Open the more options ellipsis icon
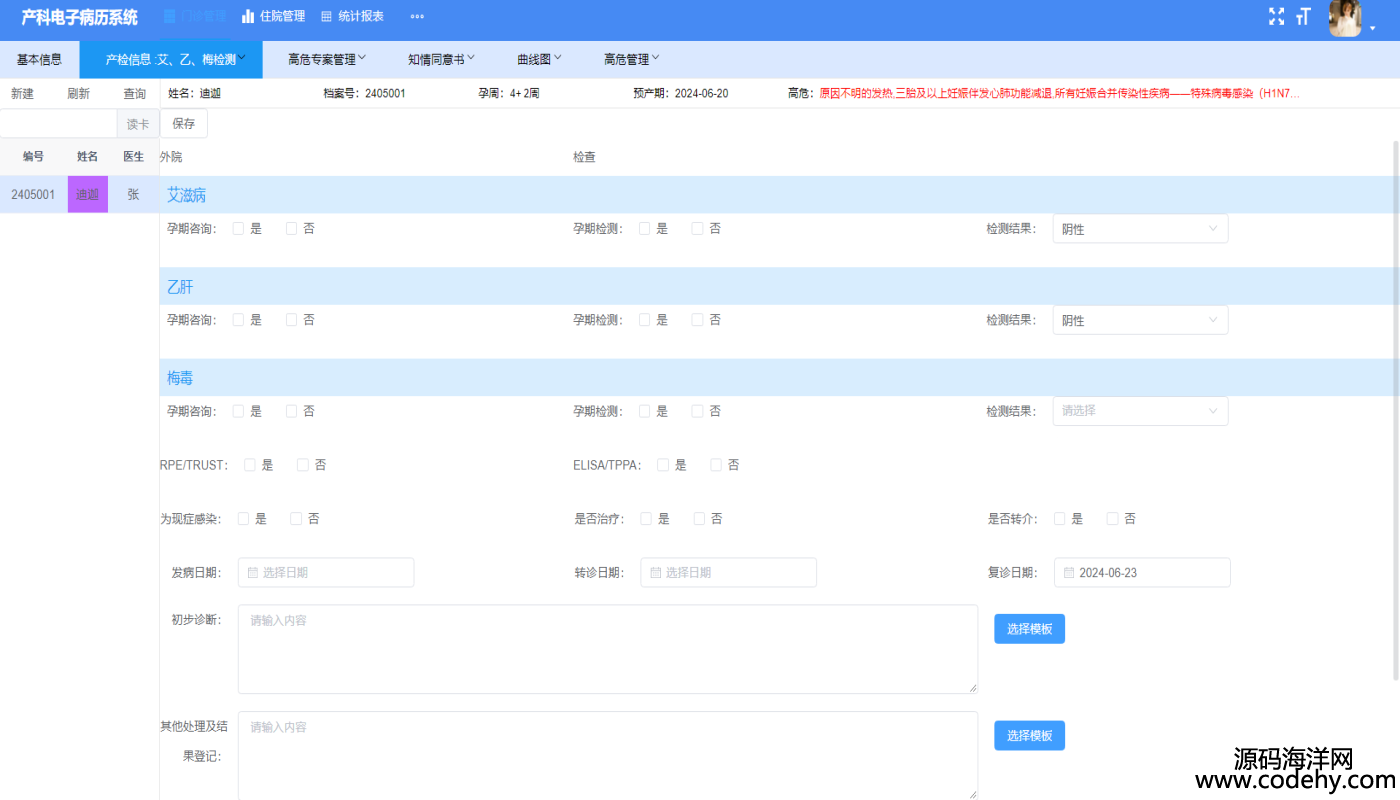Viewport: 1400px width, 800px height. coord(417,16)
